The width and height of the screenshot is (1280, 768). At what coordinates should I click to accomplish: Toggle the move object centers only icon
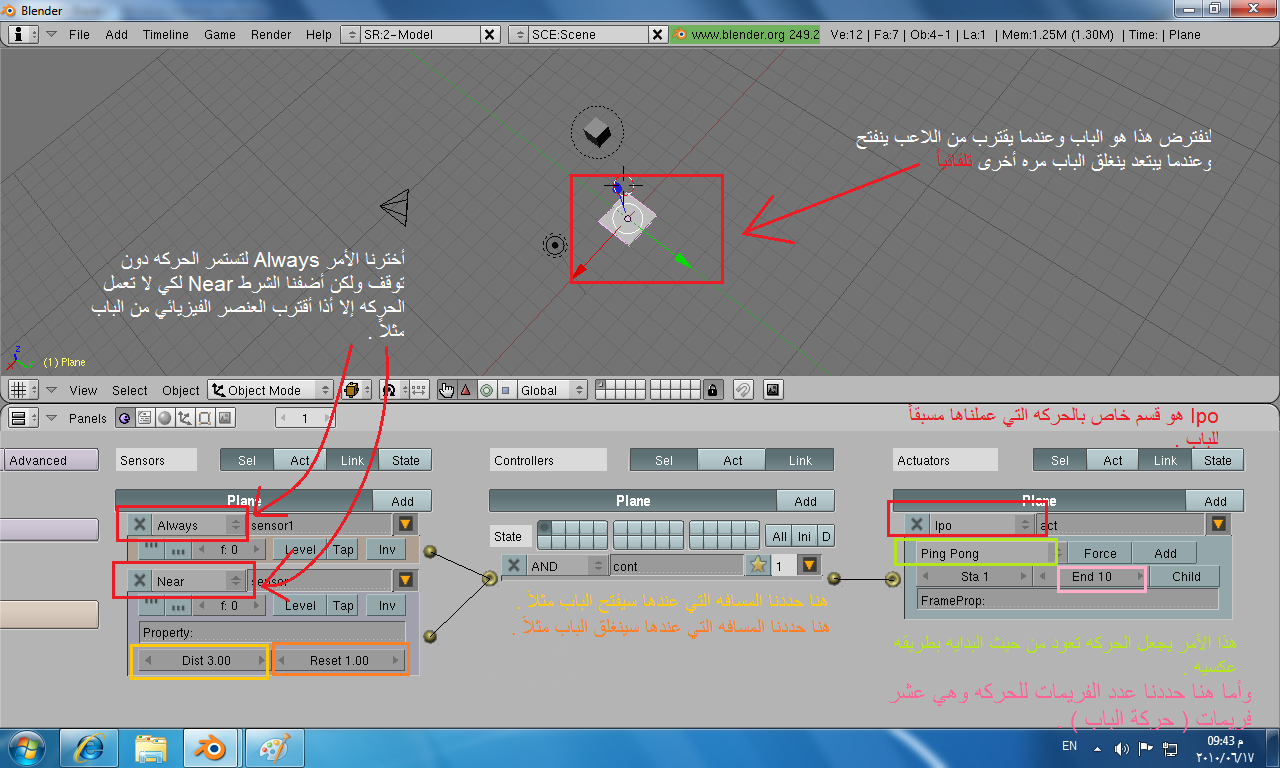419,390
